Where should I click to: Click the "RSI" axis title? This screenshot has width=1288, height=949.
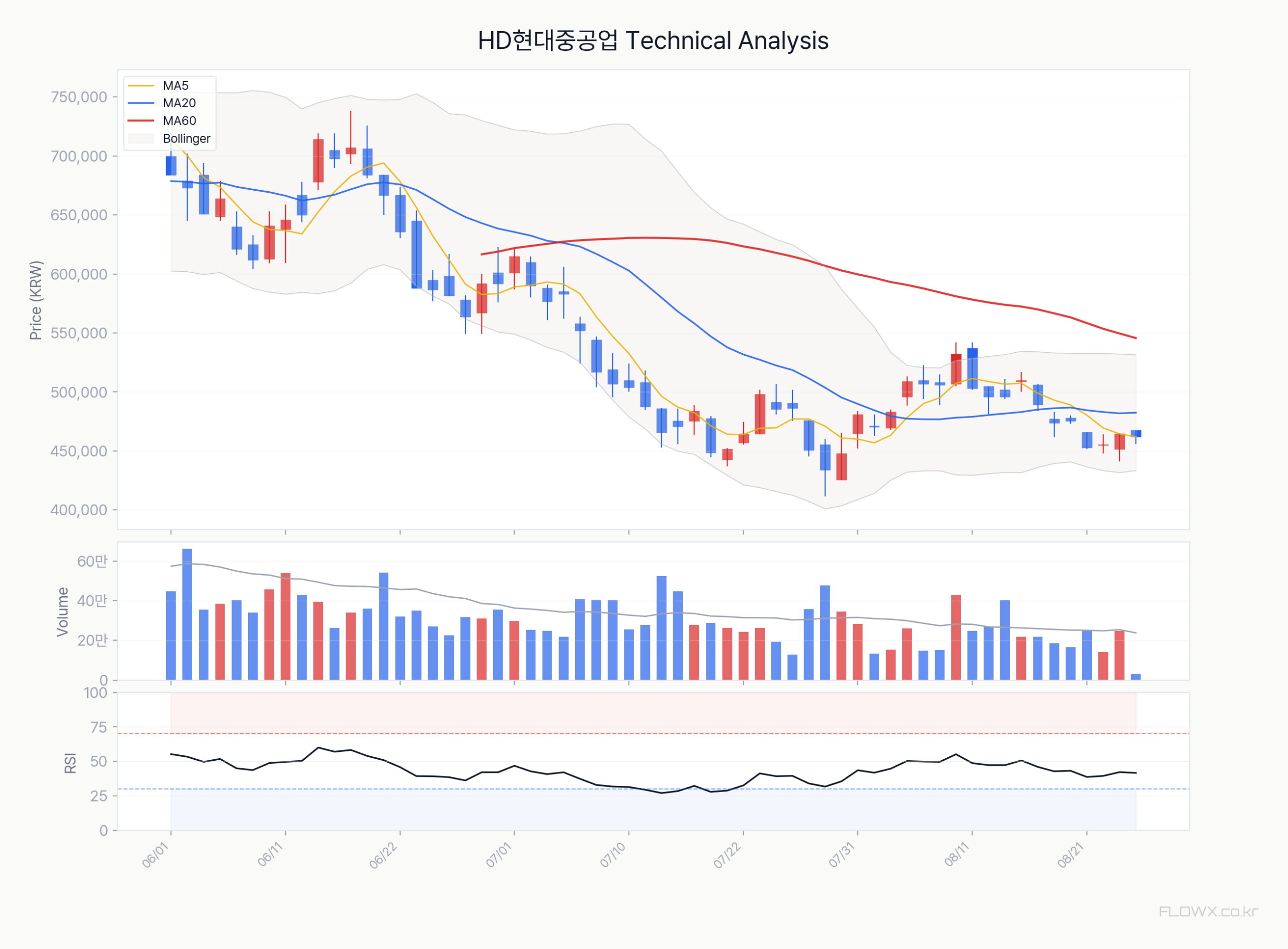[x=70, y=763]
